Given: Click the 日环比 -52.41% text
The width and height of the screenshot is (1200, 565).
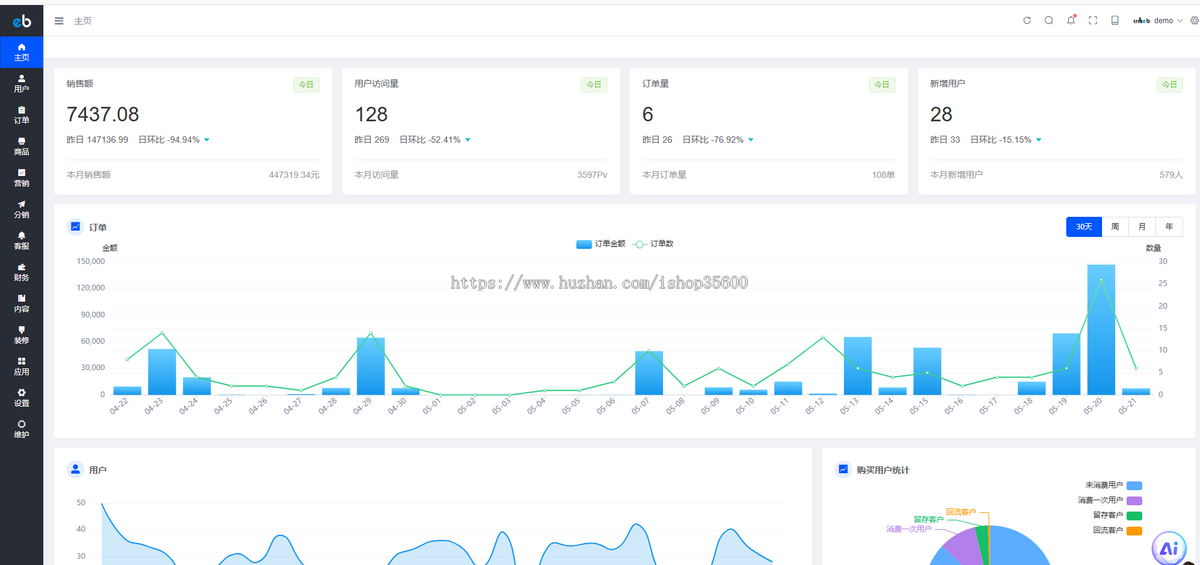Looking at the screenshot, I should point(430,140).
